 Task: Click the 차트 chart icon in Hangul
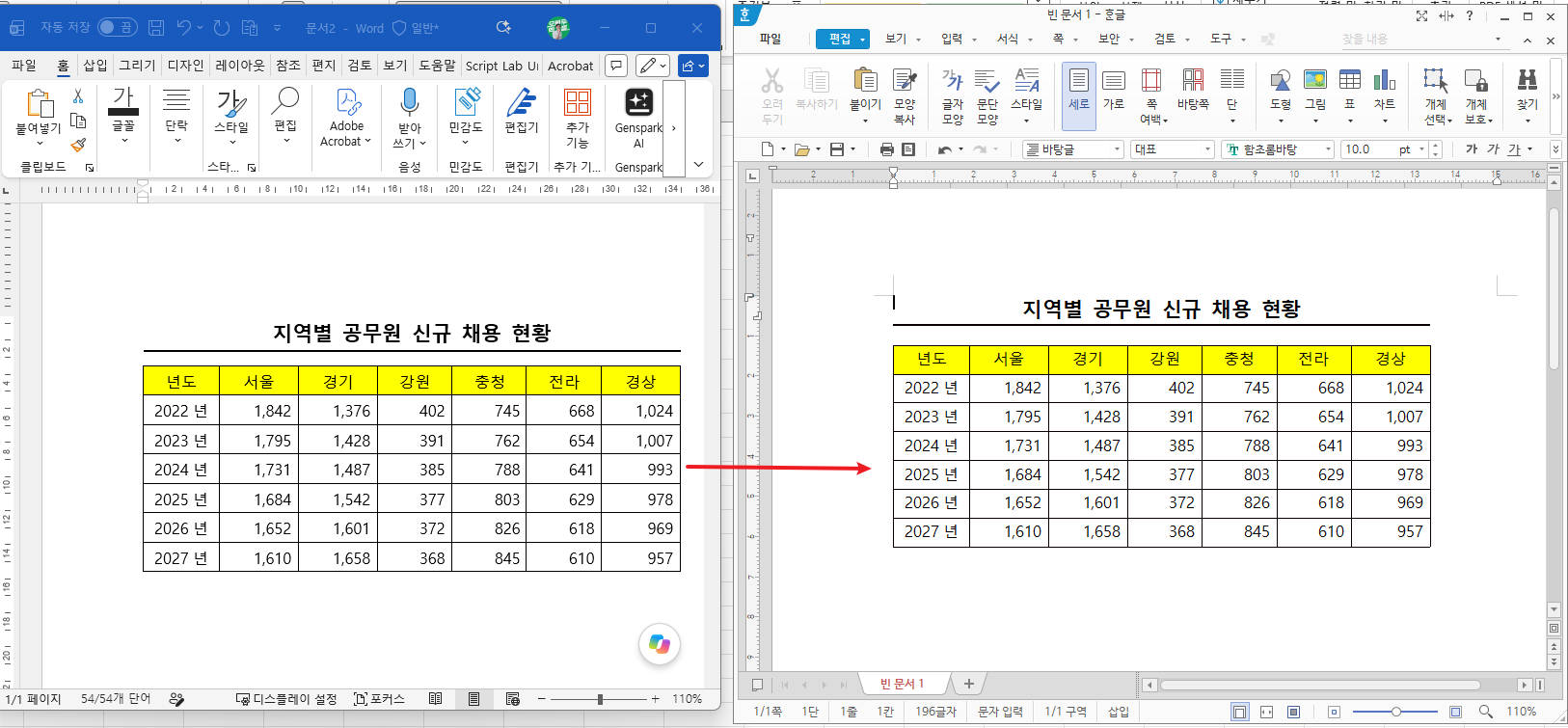[x=1385, y=89]
